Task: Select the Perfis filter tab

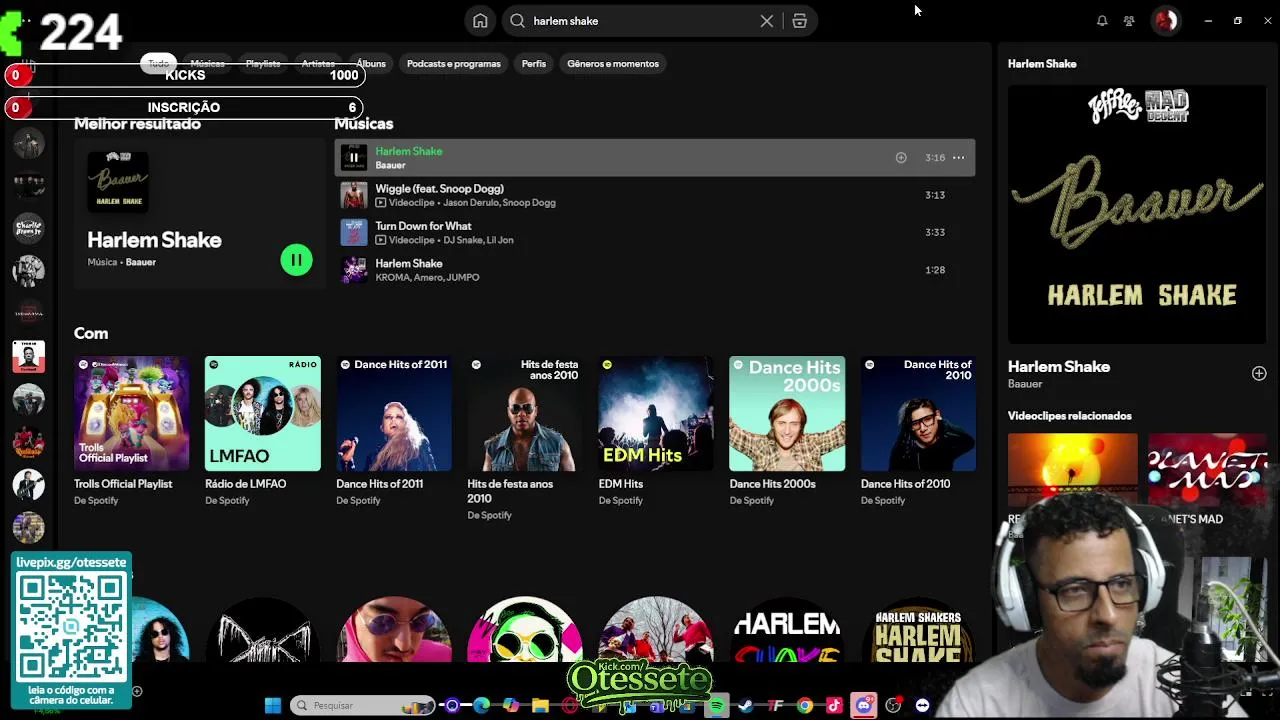Action: [x=534, y=63]
